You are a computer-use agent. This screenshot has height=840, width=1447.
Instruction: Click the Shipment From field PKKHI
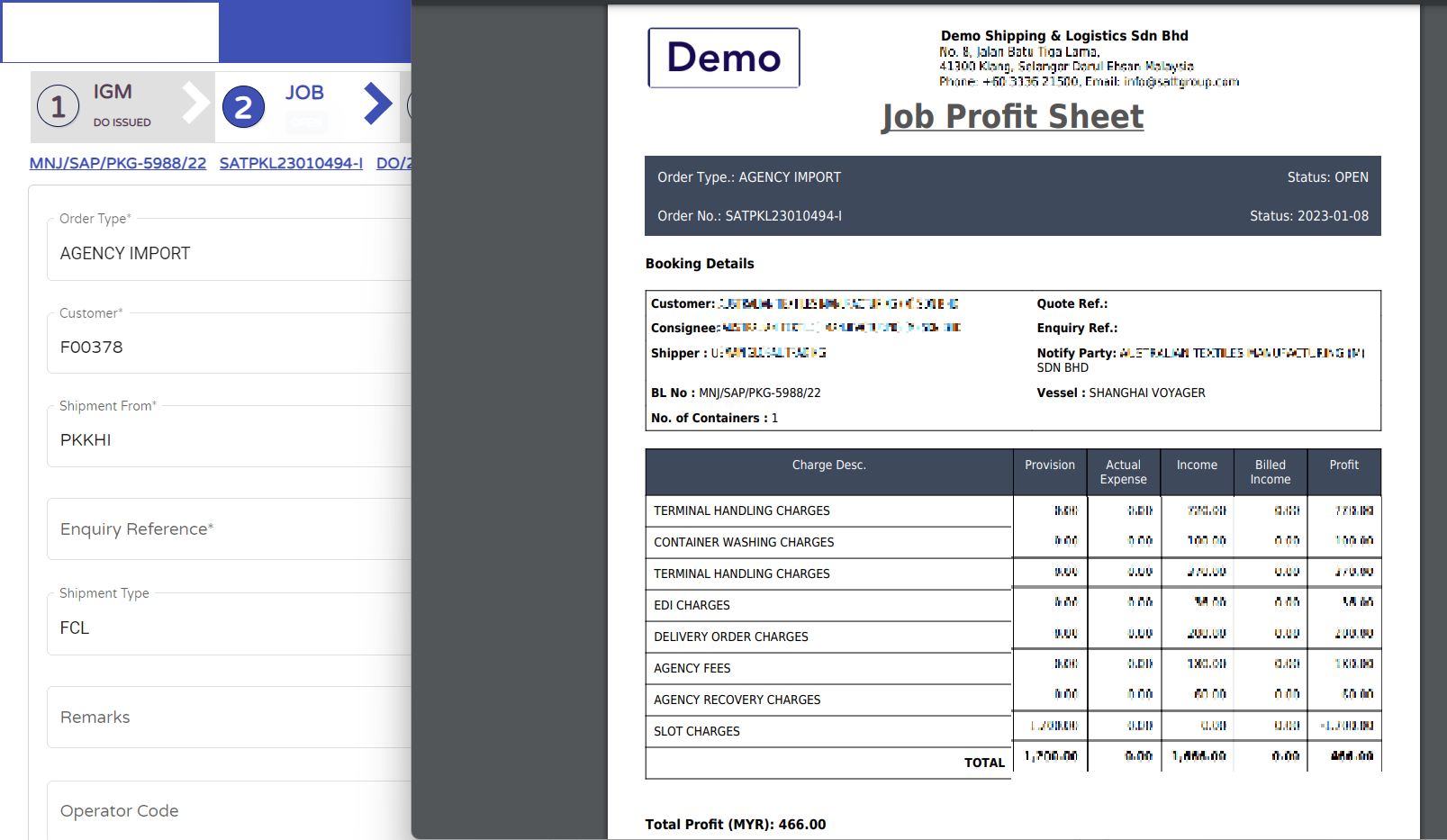(x=229, y=437)
